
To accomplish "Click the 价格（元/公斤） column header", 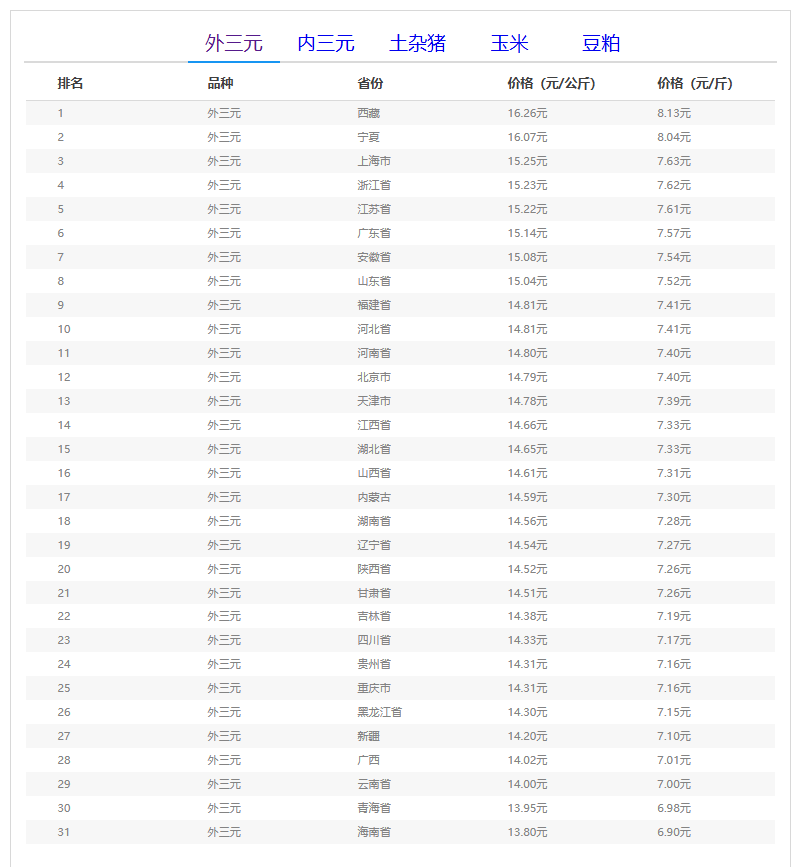I will click(x=551, y=83).
